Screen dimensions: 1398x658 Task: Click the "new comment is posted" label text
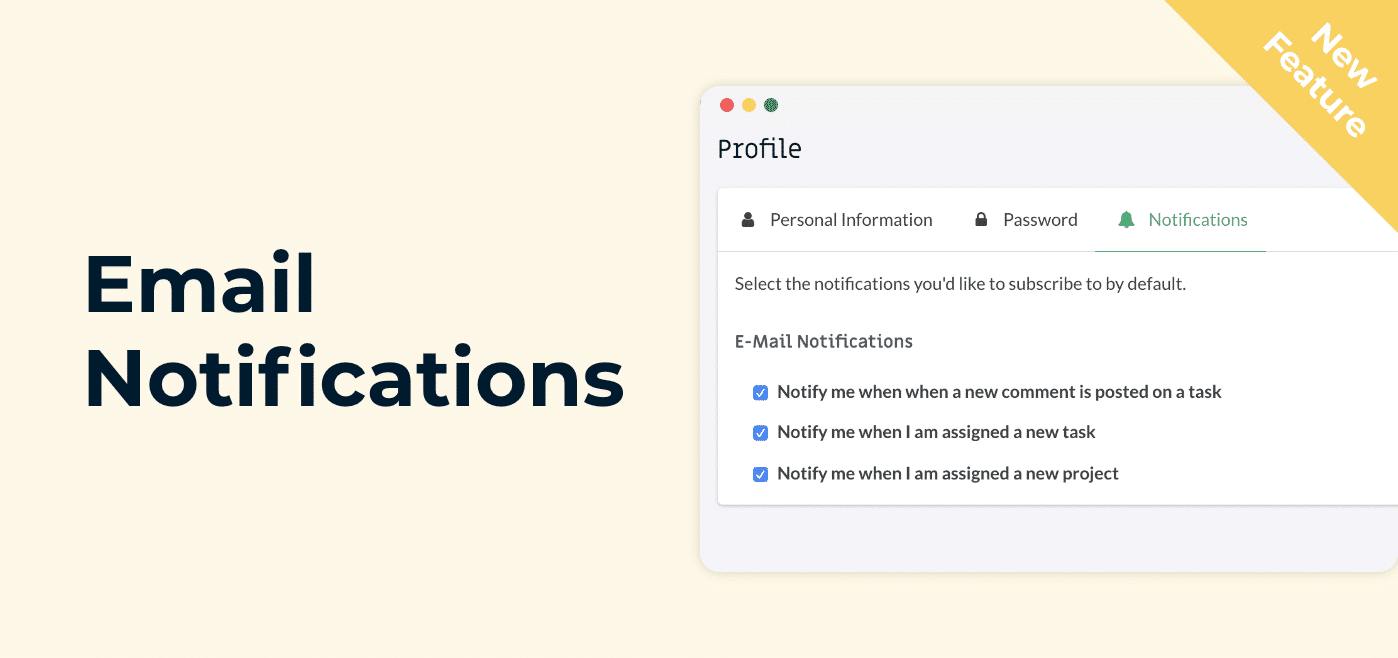999,392
